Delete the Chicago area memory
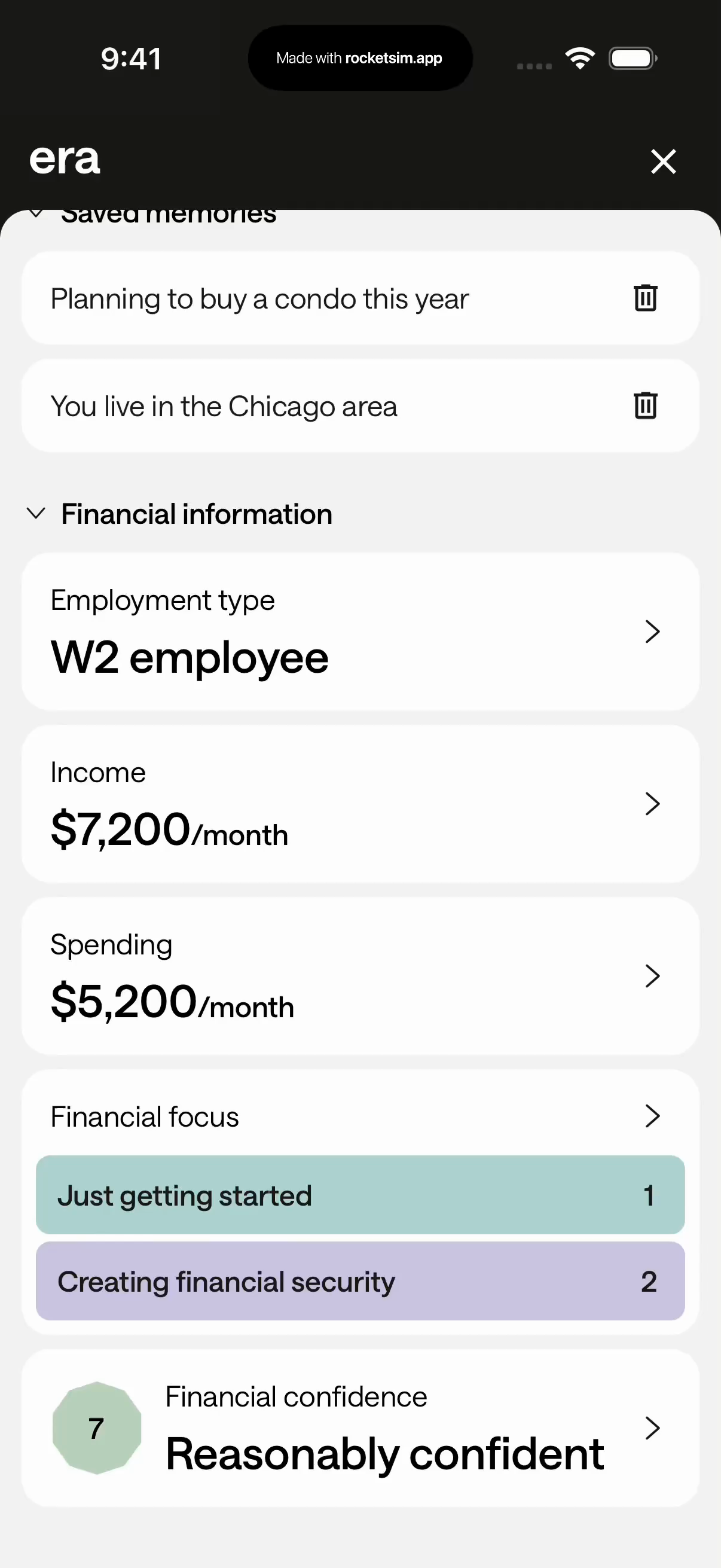 [x=645, y=405]
